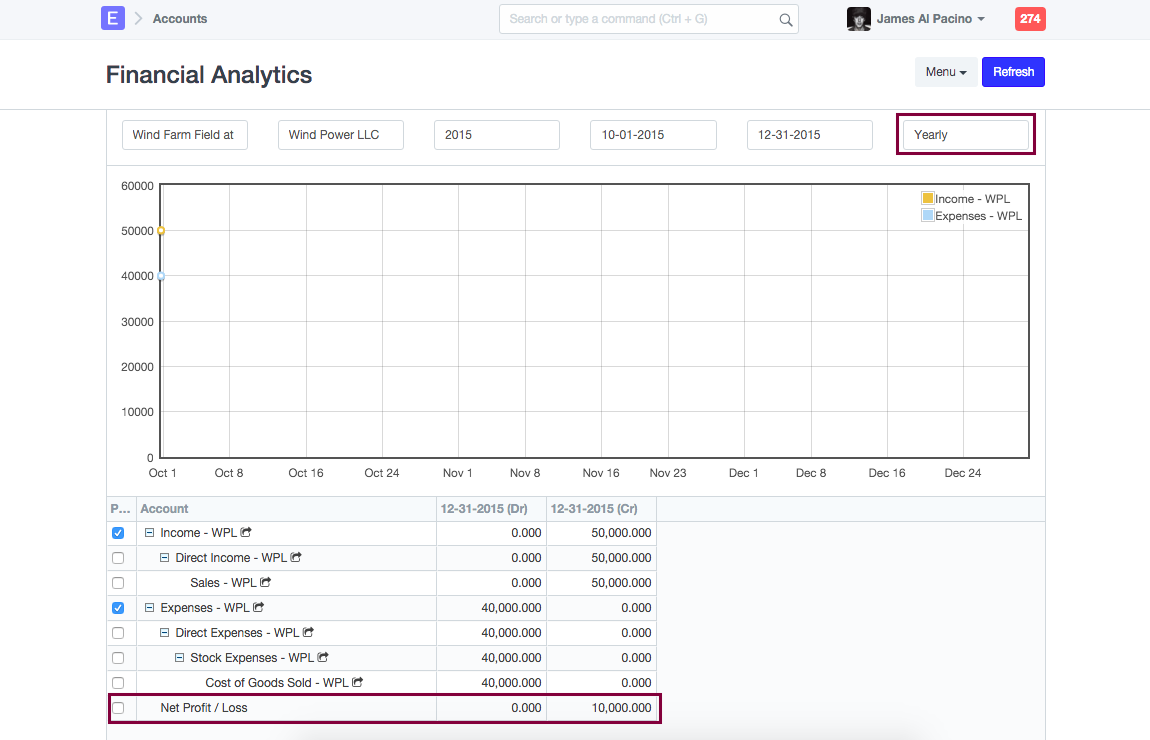
Task: Click the yellow Income - WPL legend swatch
Action: [x=928, y=199]
